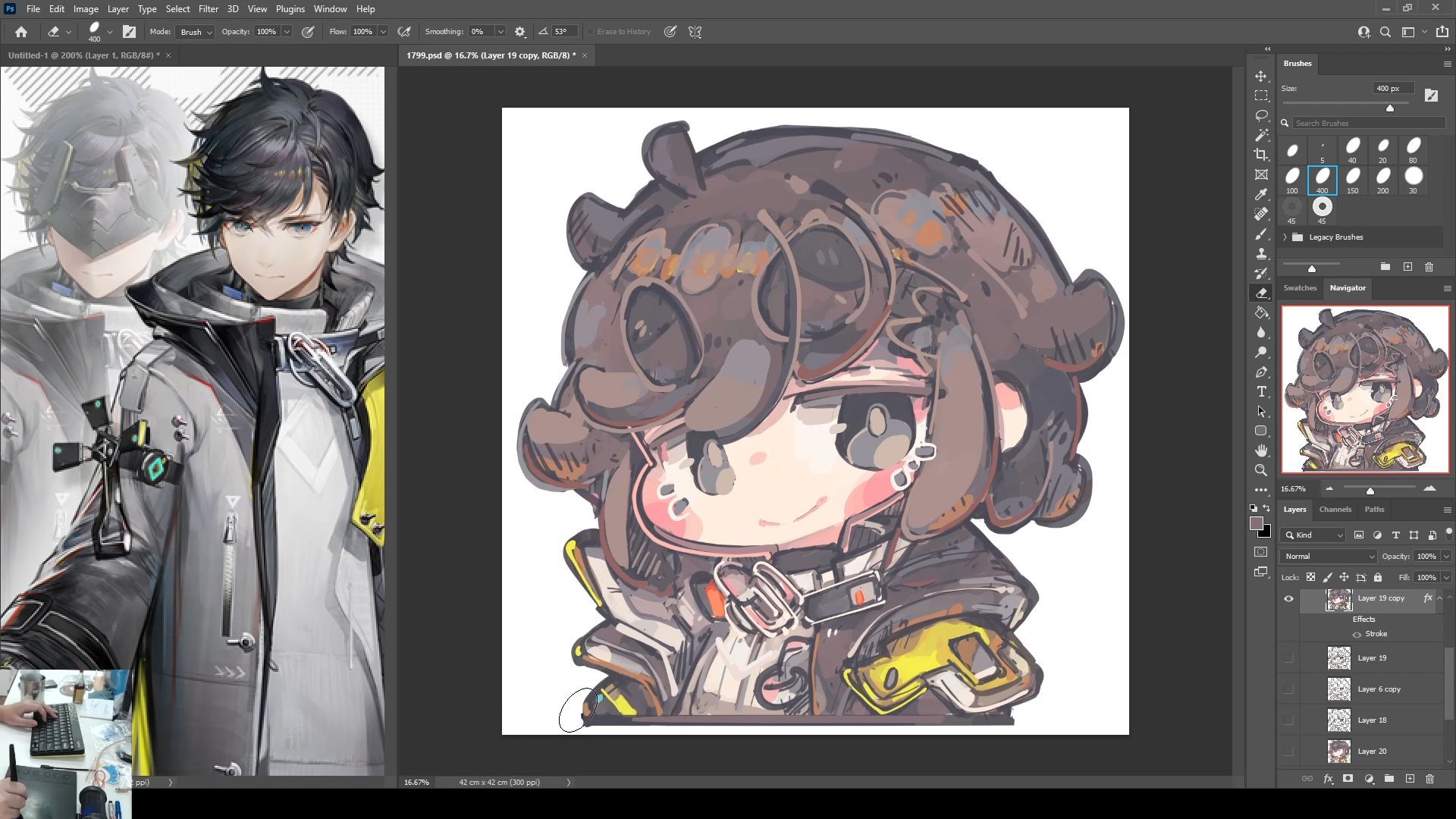
Task: Toggle visibility of Stroke effect
Action: tap(1357, 635)
